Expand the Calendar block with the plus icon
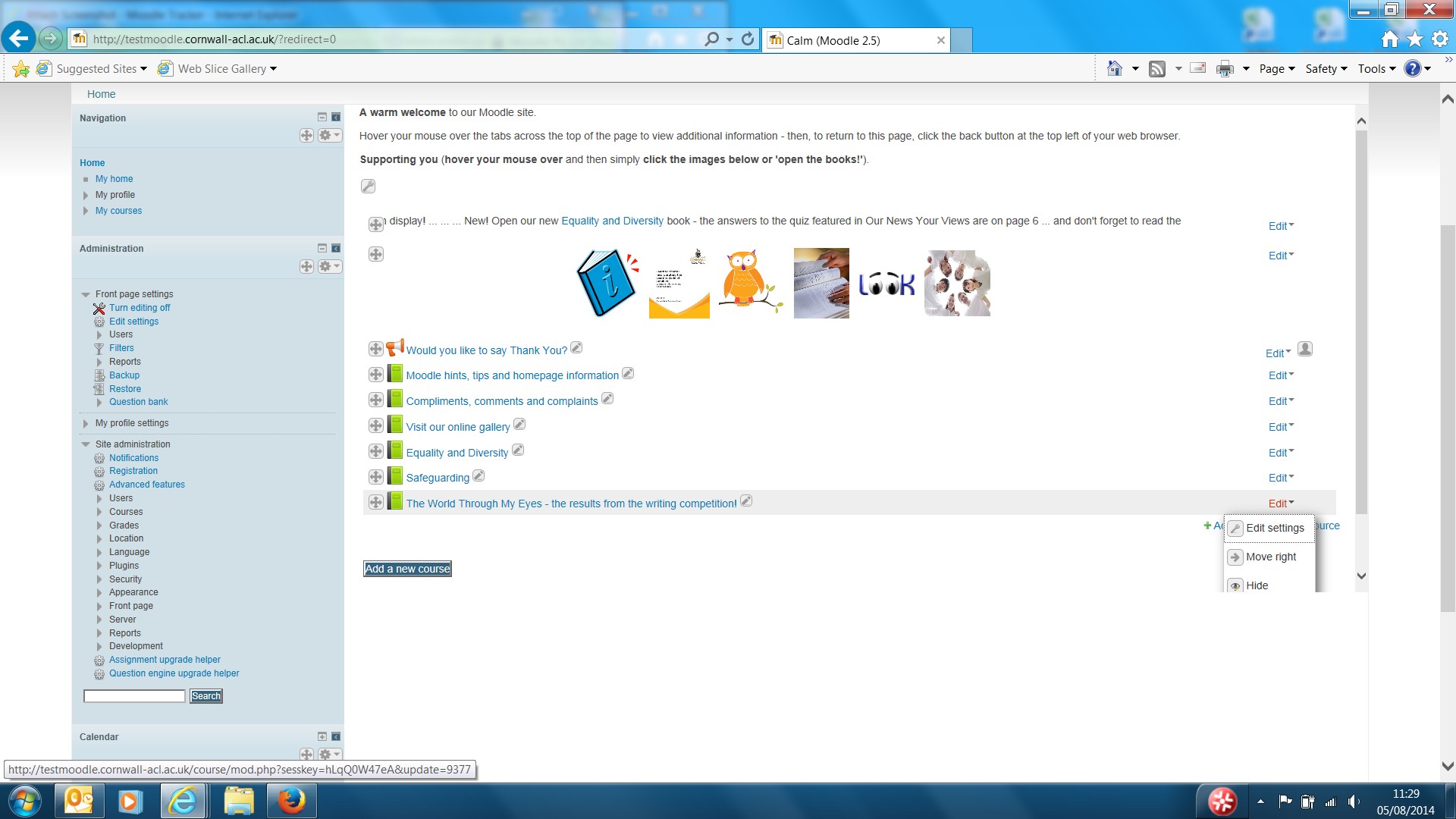Image resolution: width=1456 pixels, height=819 pixels. click(322, 736)
